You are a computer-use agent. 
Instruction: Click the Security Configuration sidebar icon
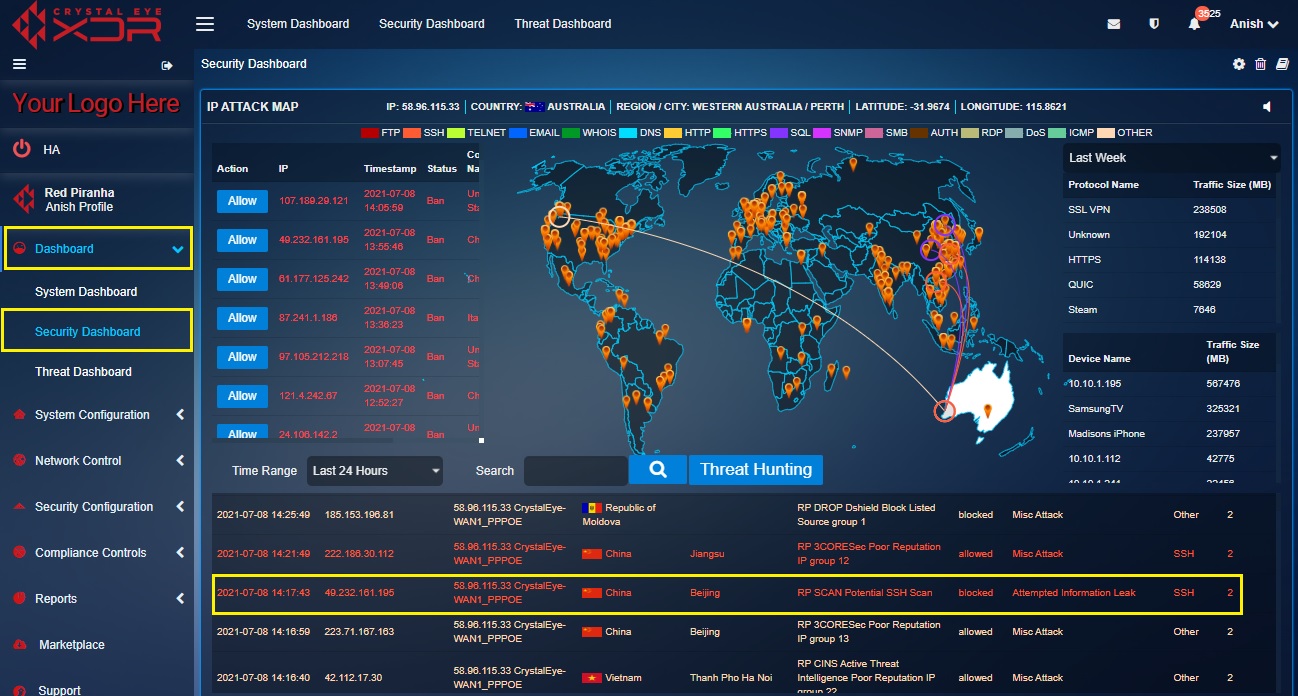(x=17, y=506)
